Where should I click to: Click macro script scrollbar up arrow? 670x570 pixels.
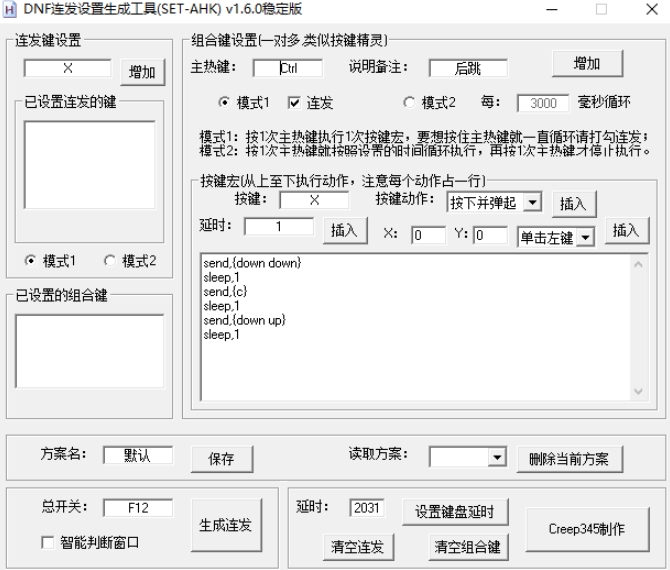638,264
